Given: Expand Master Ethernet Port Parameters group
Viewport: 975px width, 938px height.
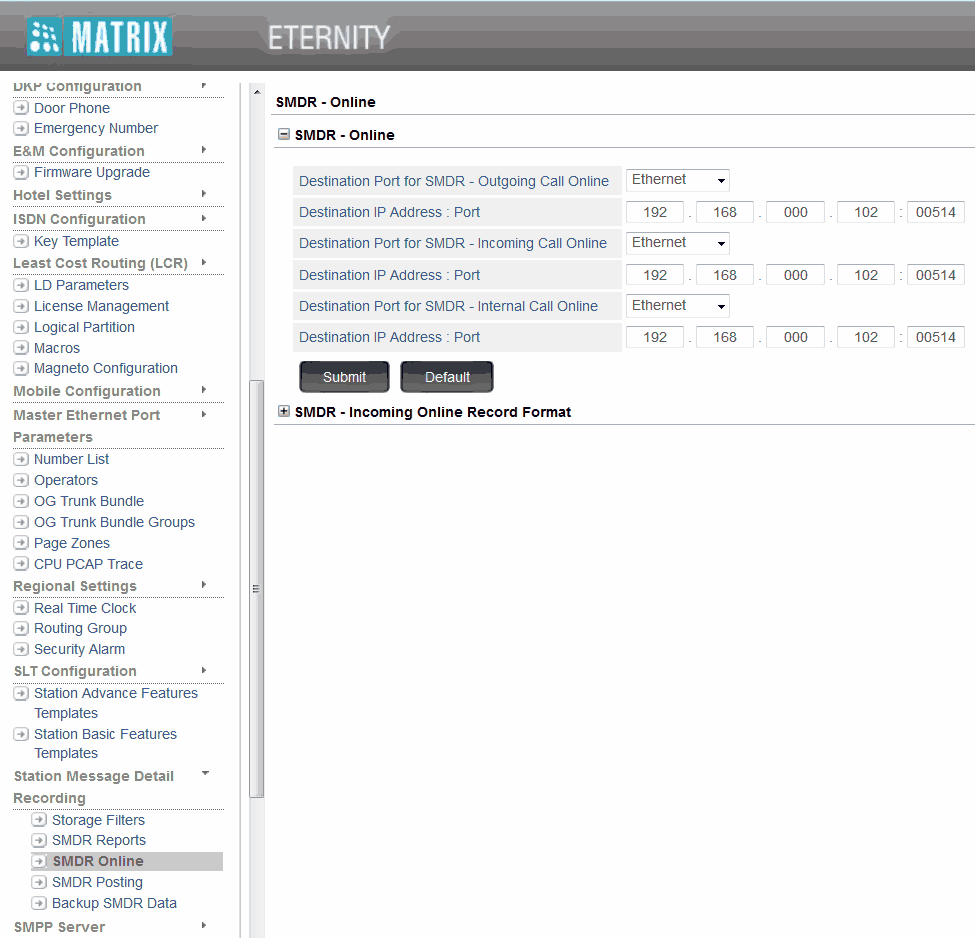Looking at the screenshot, I should pyautogui.click(x=204, y=414).
